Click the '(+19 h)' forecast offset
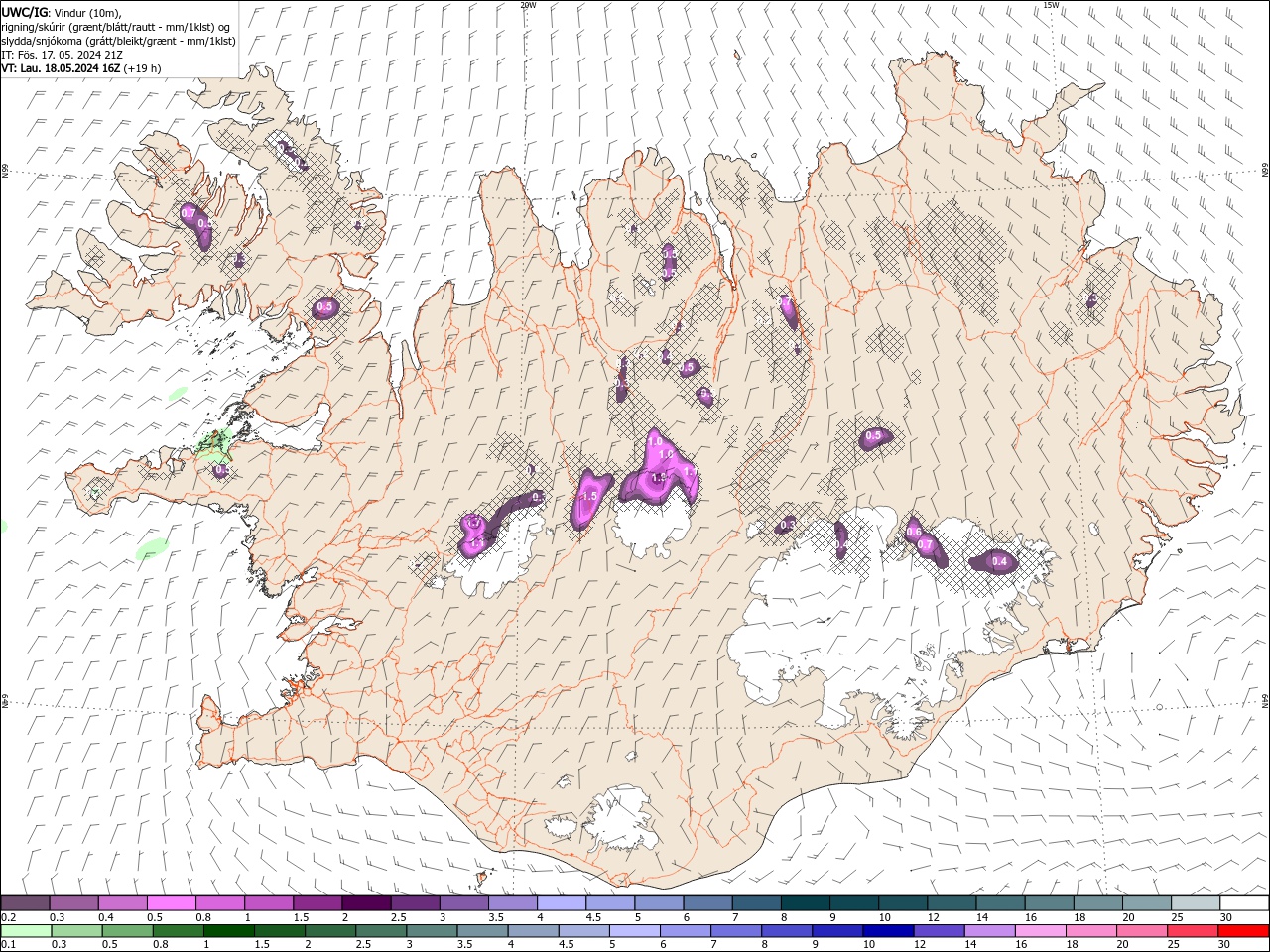 [142, 68]
